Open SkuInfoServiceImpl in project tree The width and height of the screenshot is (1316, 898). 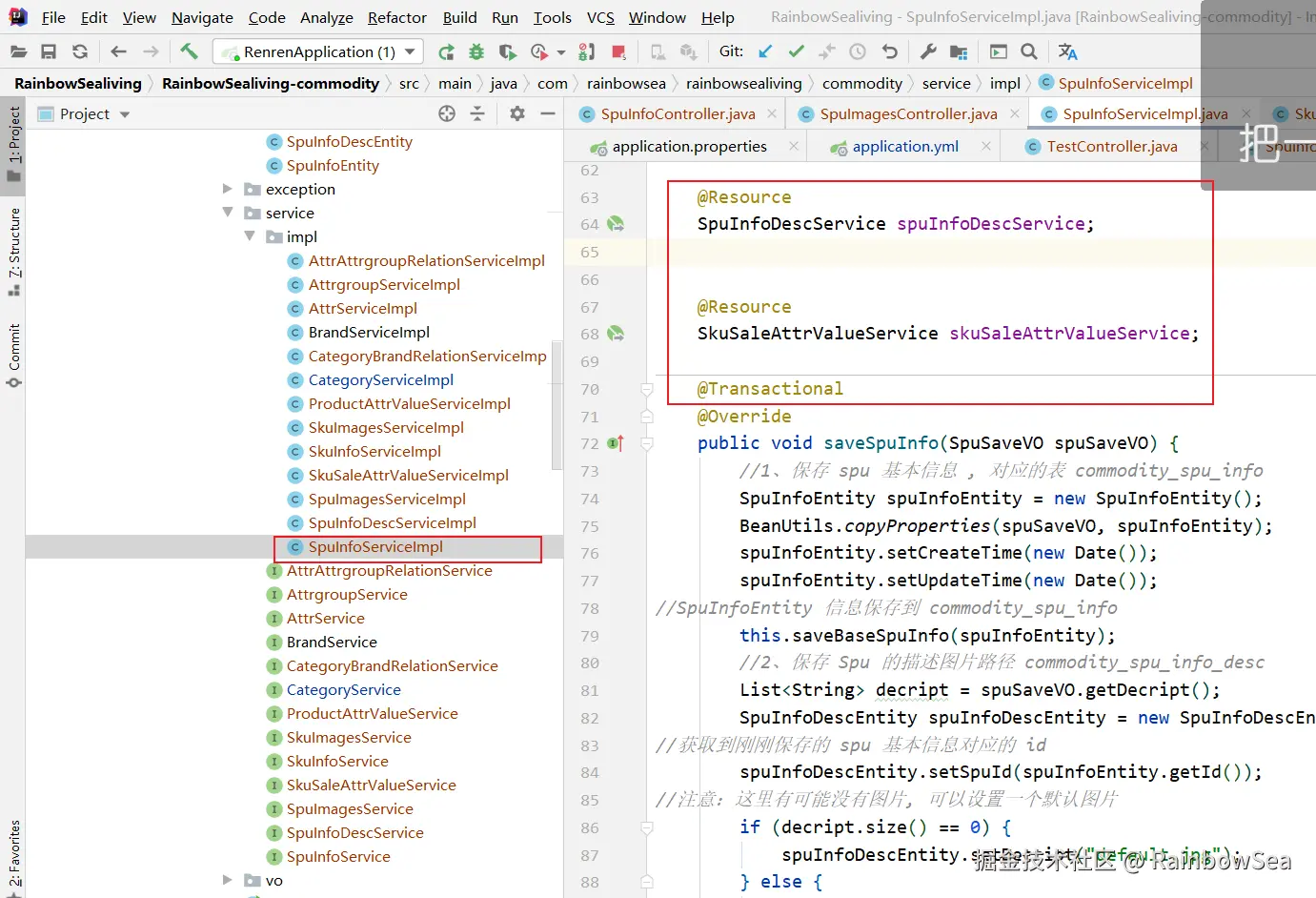(375, 451)
